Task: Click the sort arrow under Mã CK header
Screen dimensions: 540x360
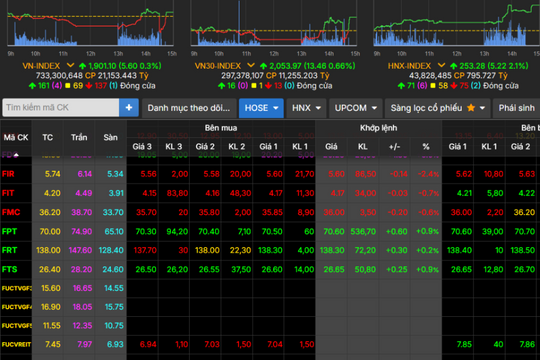Action: pos(16,155)
